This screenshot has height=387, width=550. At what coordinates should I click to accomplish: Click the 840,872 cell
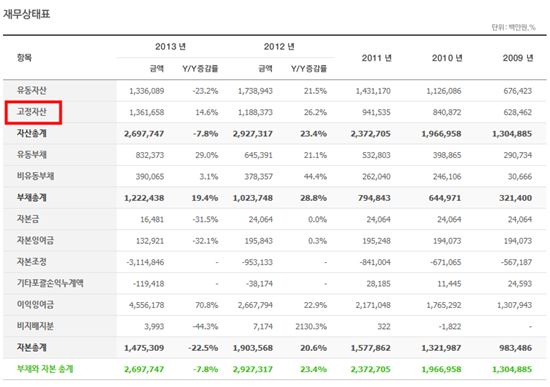pos(447,113)
